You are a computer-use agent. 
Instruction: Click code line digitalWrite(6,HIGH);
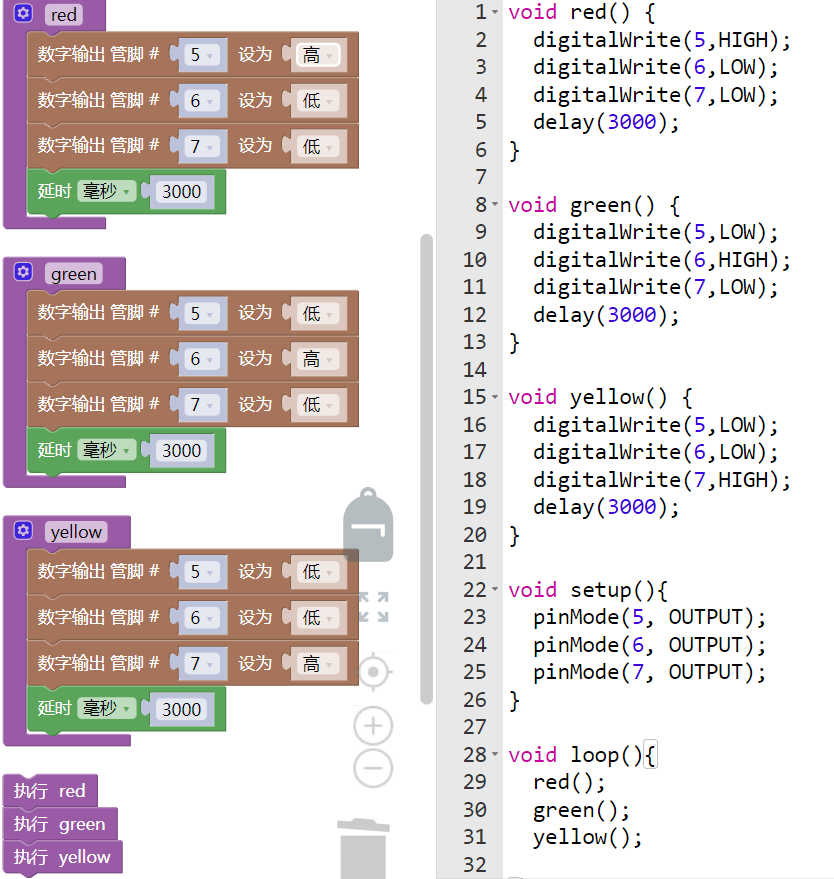pos(661,260)
